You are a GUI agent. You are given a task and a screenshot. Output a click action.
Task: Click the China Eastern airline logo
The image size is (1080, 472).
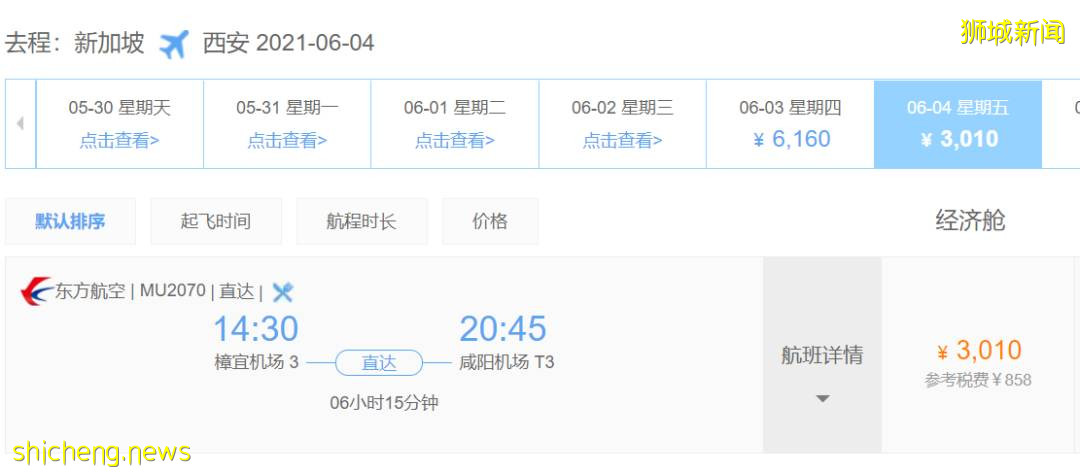point(37,291)
